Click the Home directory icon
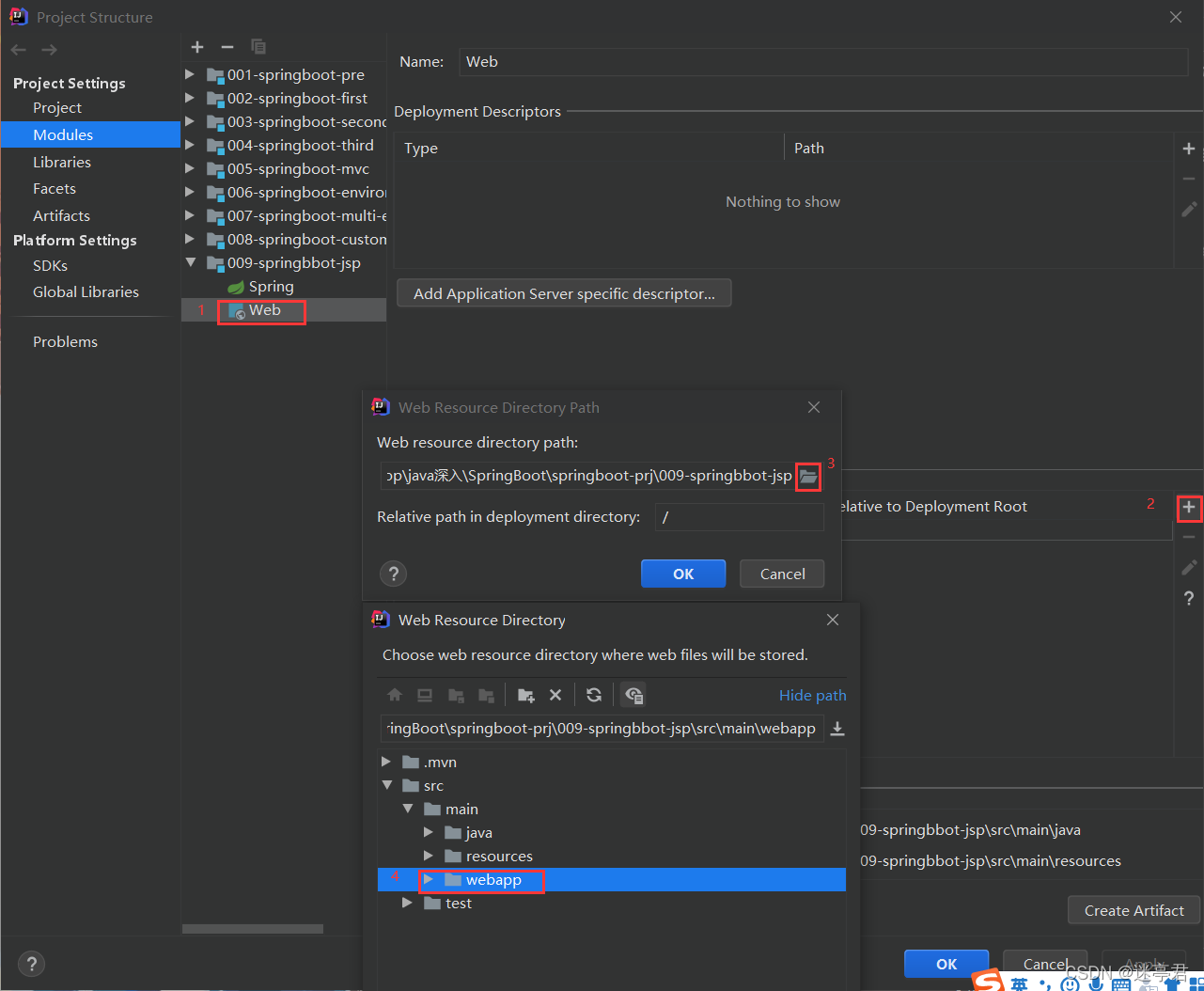This screenshot has width=1204, height=991. point(395,695)
